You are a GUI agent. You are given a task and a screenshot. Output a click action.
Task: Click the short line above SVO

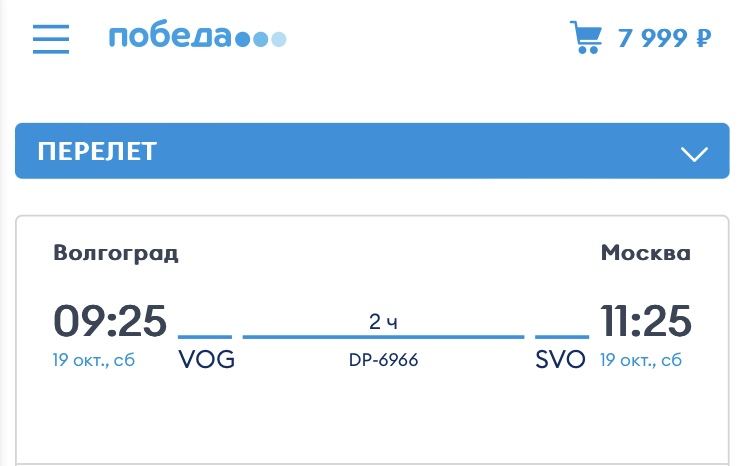pyautogui.click(x=561, y=337)
